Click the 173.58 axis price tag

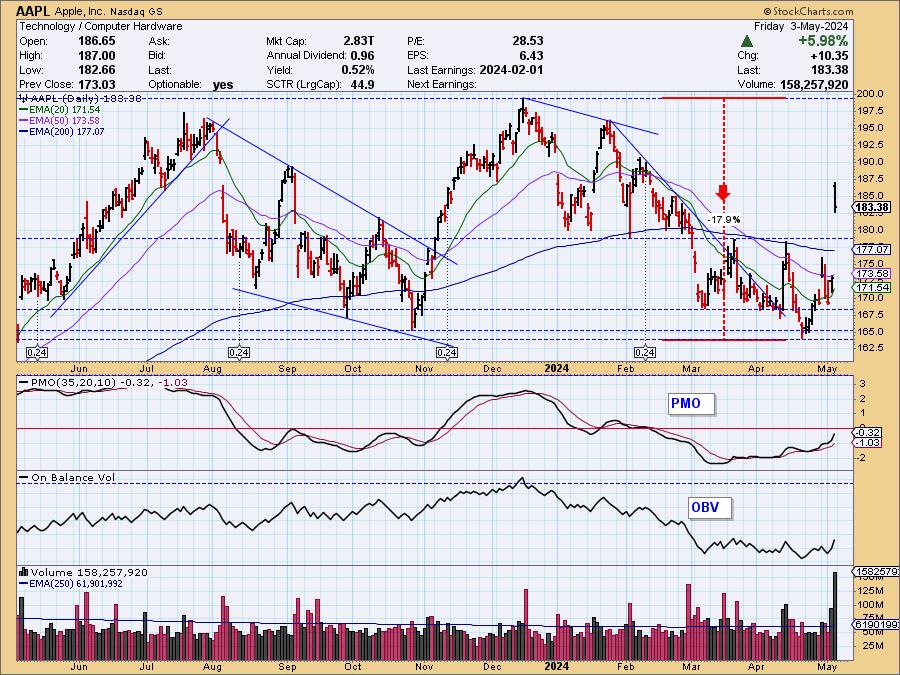pyautogui.click(x=873, y=274)
